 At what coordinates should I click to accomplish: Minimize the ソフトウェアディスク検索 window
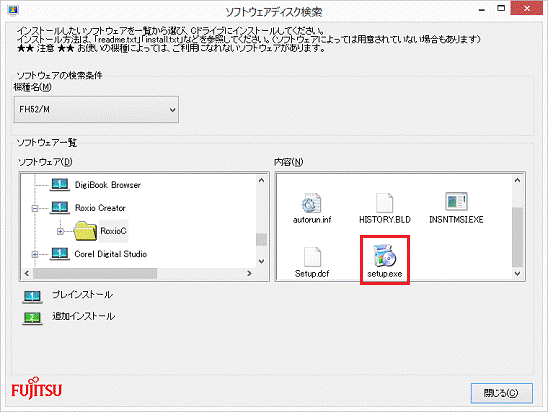pos(482,9)
